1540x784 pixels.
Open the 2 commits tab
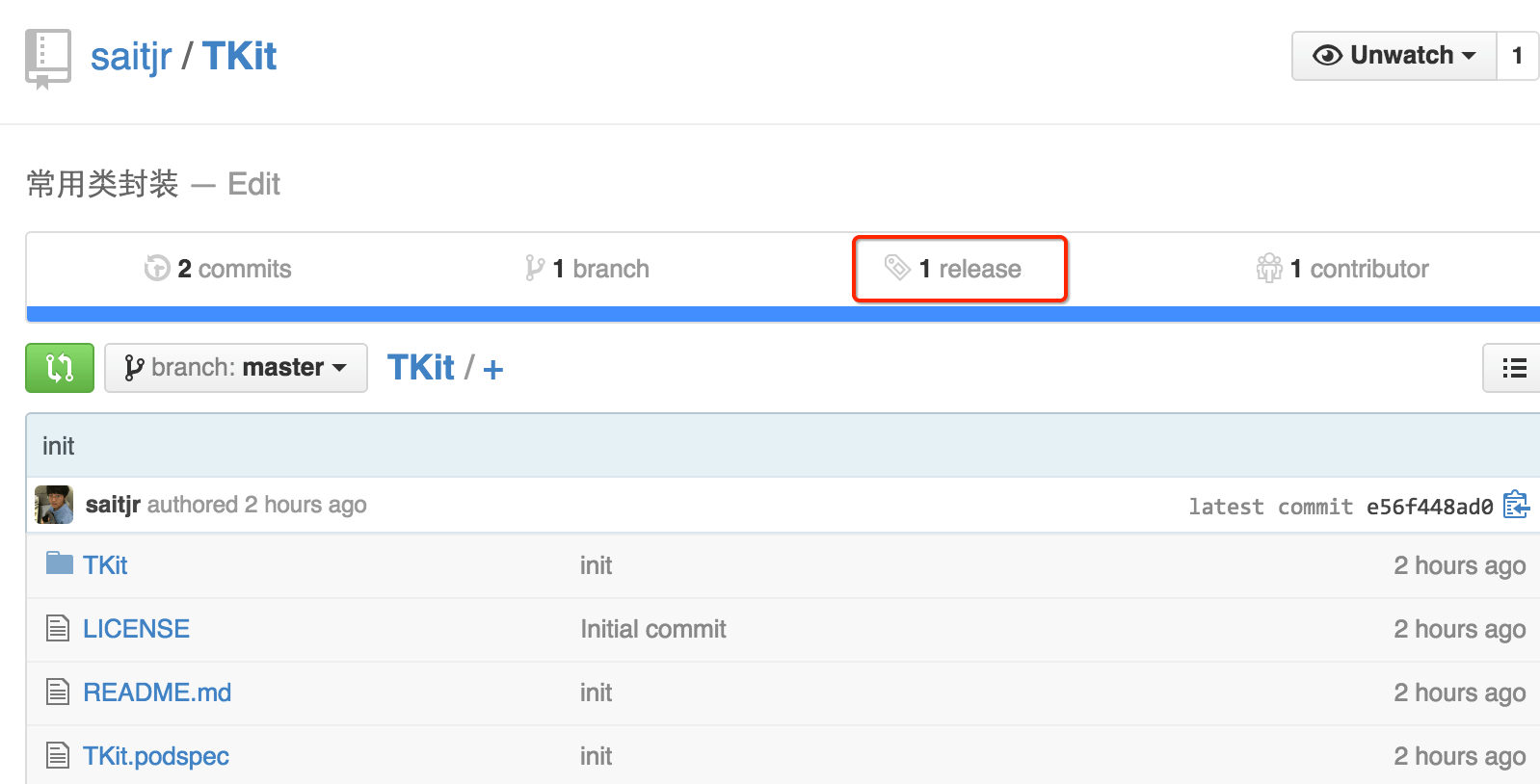[218, 269]
